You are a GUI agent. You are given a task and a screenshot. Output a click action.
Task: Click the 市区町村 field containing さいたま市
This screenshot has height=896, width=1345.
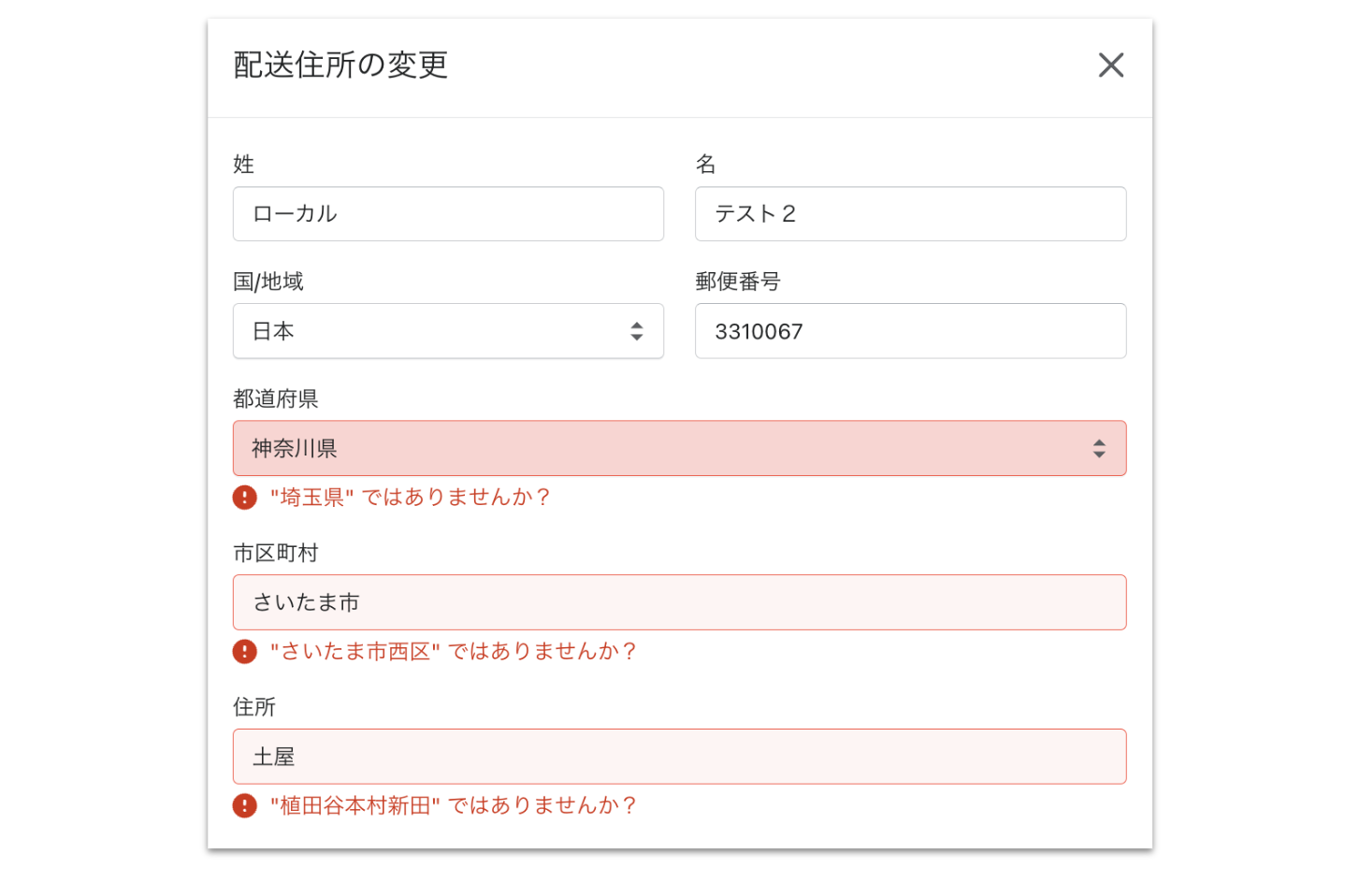click(x=679, y=602)
